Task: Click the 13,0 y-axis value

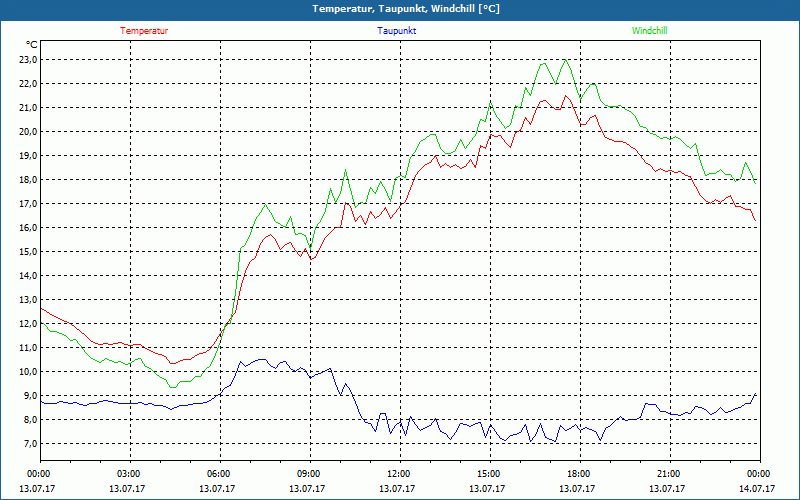Action: pyautogui.click(x=29, y=299)
